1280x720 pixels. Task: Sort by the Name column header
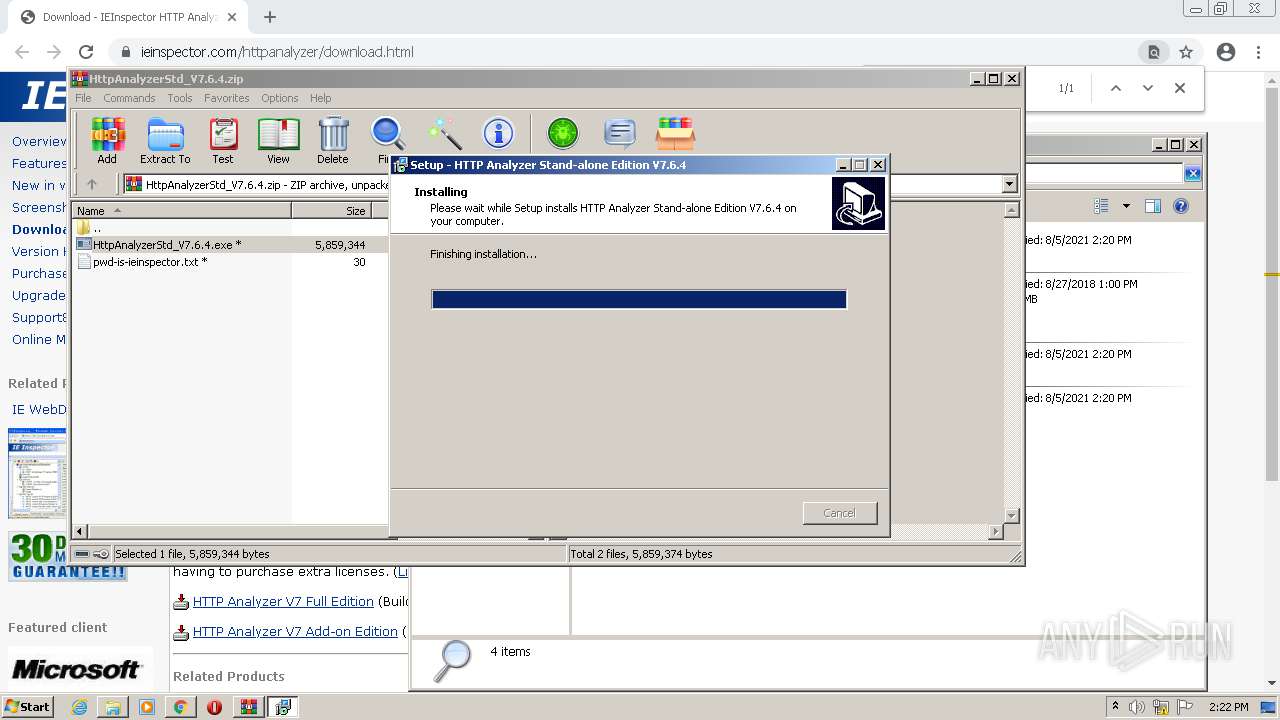pyautogui.click(x=182, y=210)
